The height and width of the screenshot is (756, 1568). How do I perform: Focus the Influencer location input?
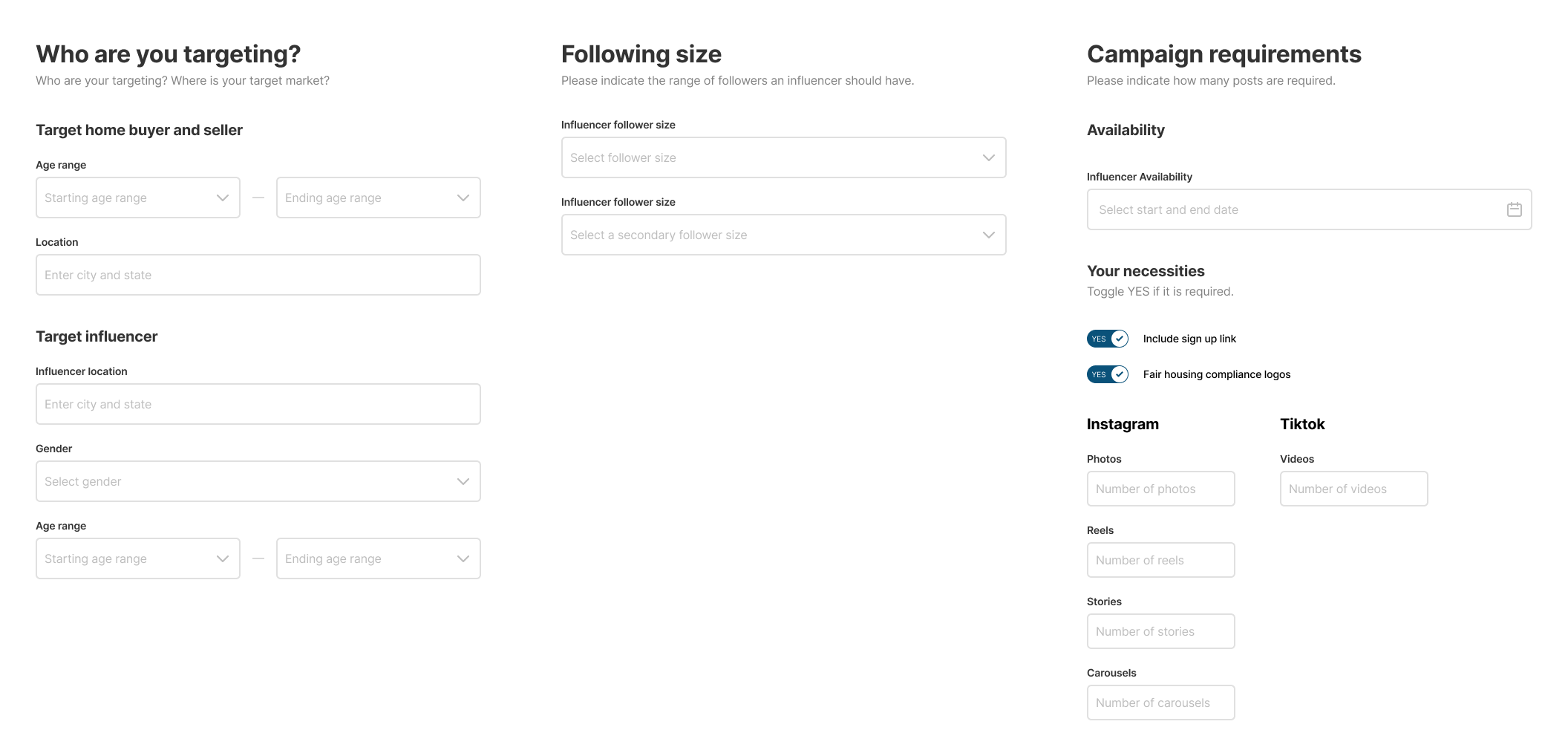(258, 404)
